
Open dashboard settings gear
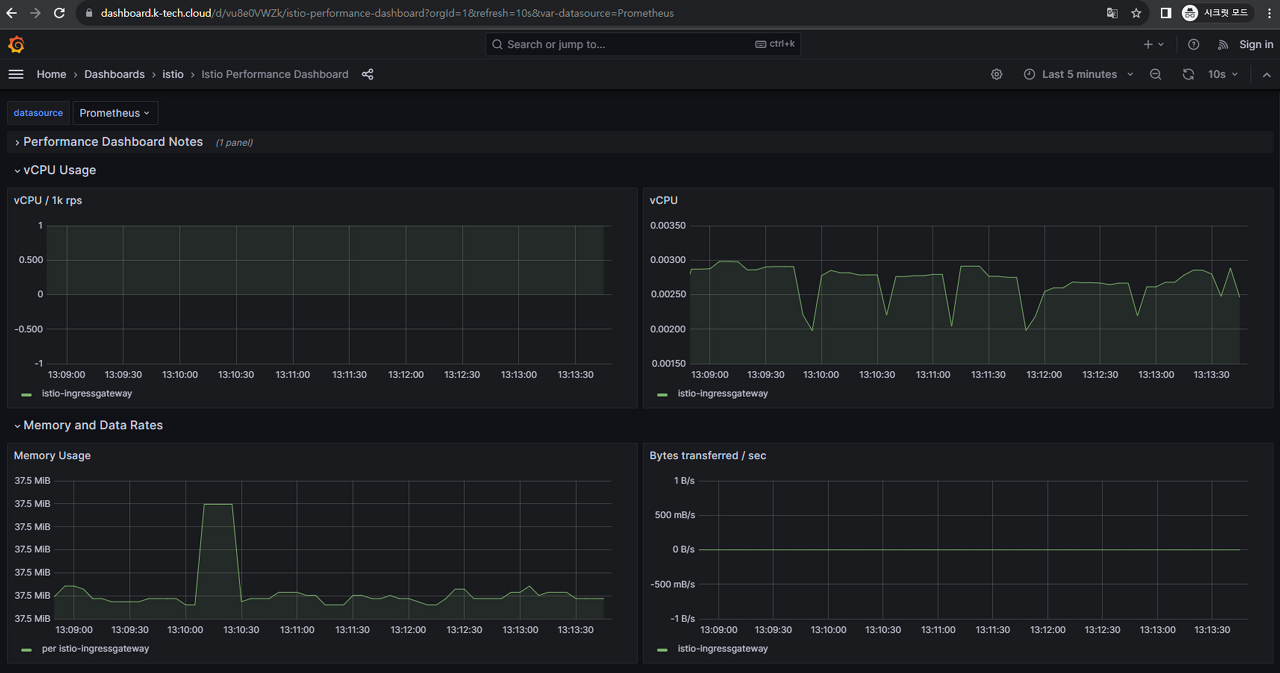(996, 74)
